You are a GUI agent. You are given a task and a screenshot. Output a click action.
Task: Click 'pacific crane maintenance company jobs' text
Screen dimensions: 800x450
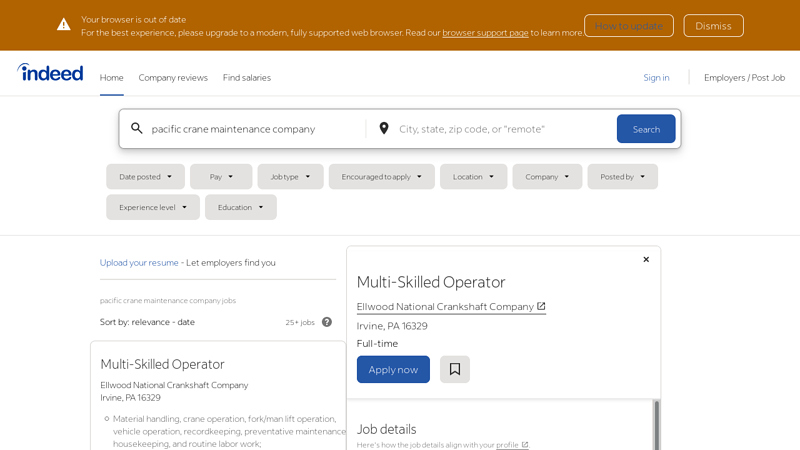tap(168, 301)
